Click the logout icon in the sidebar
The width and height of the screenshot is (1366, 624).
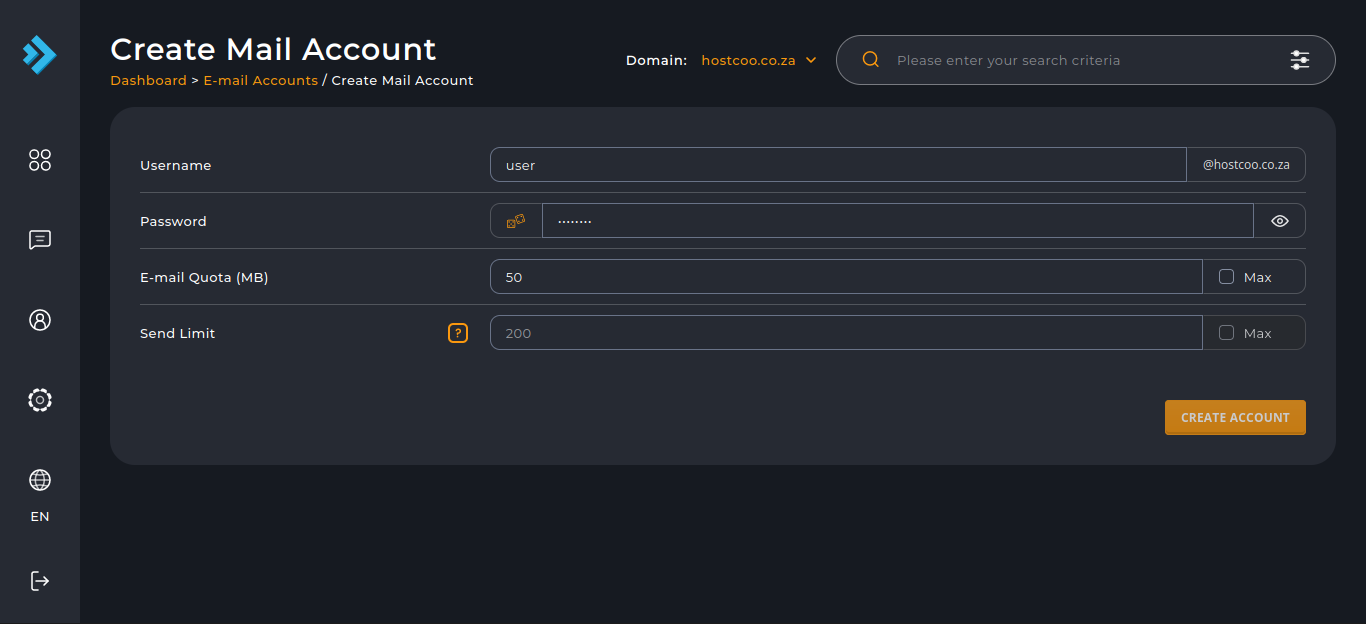pos(40,581)
